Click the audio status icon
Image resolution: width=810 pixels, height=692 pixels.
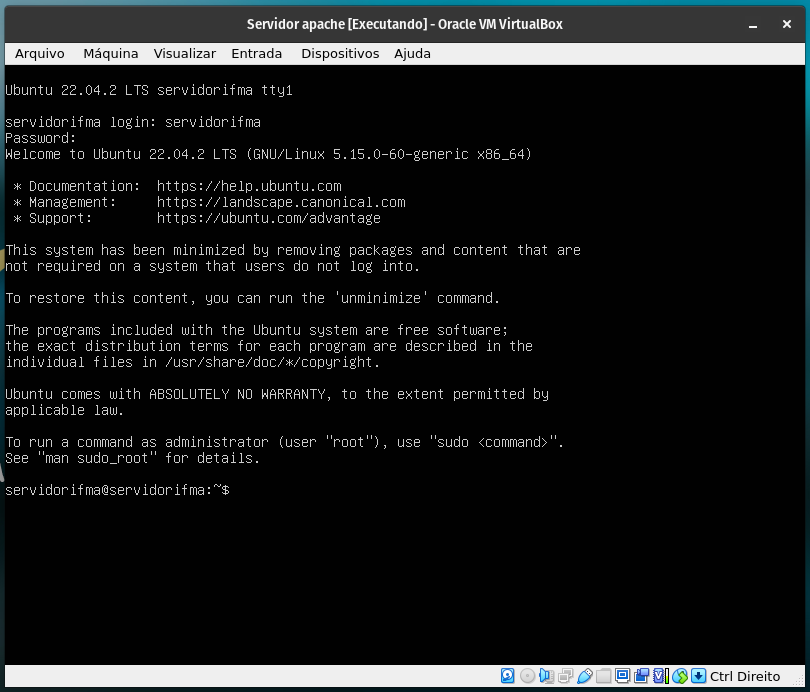coord(544,676)
